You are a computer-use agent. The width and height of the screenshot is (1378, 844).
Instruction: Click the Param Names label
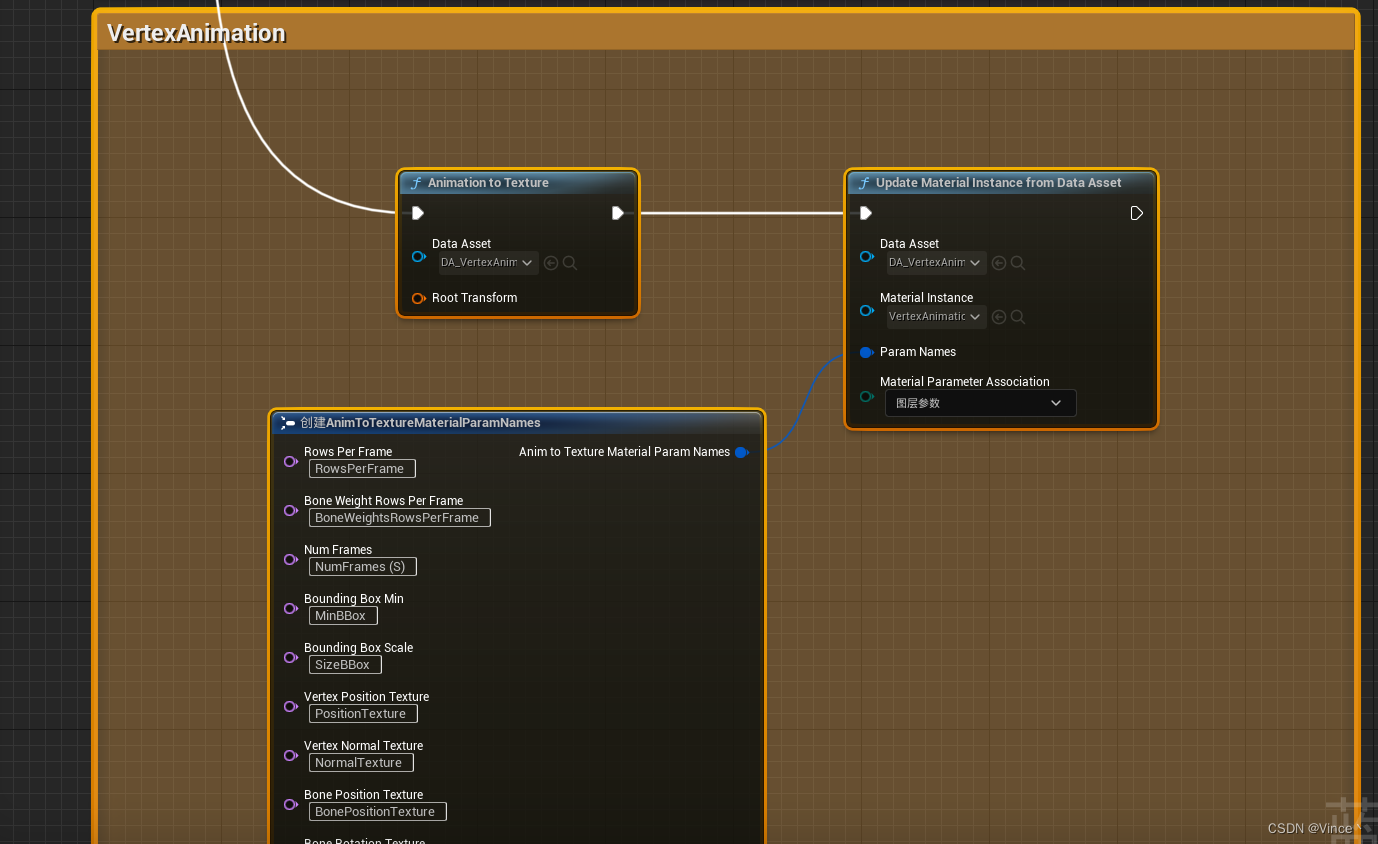[x=918, y=352]
